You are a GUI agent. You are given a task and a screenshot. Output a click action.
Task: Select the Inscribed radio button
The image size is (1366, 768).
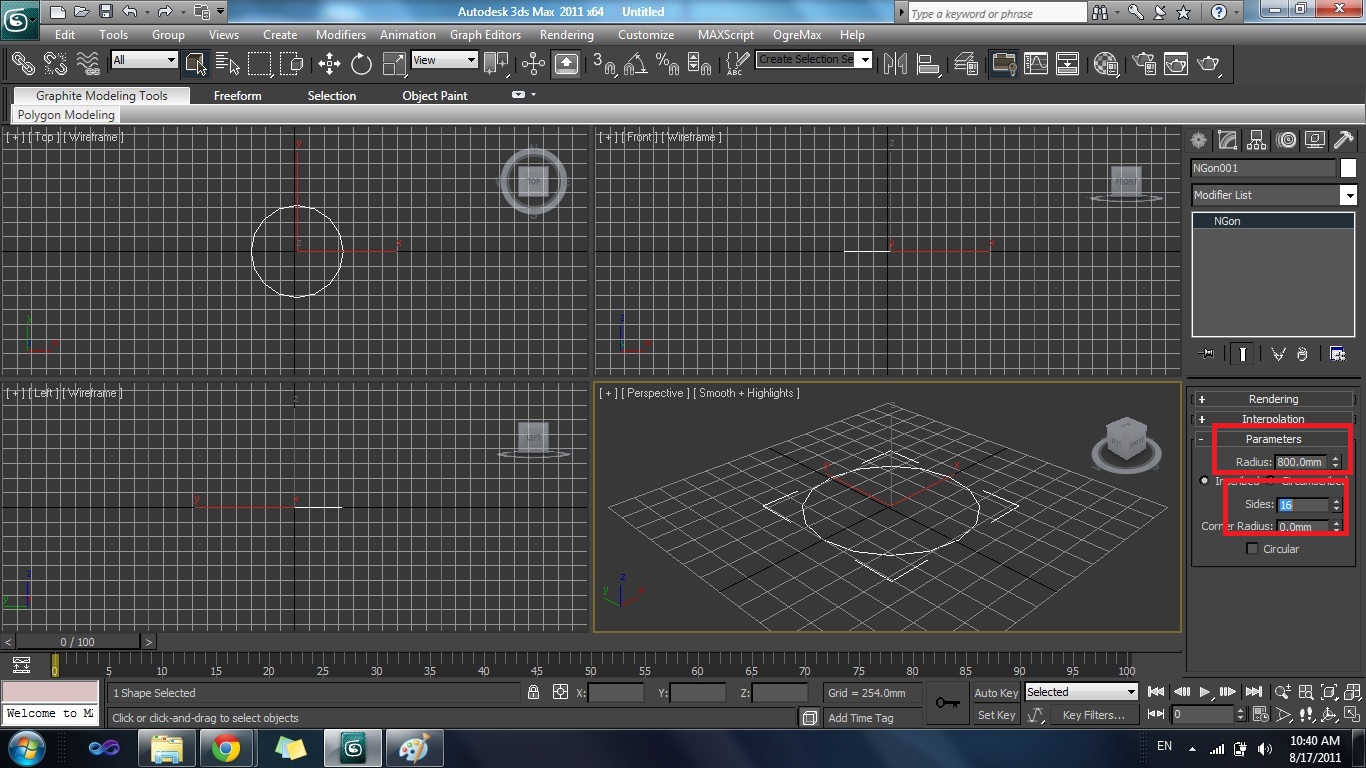click(1204, 481)
